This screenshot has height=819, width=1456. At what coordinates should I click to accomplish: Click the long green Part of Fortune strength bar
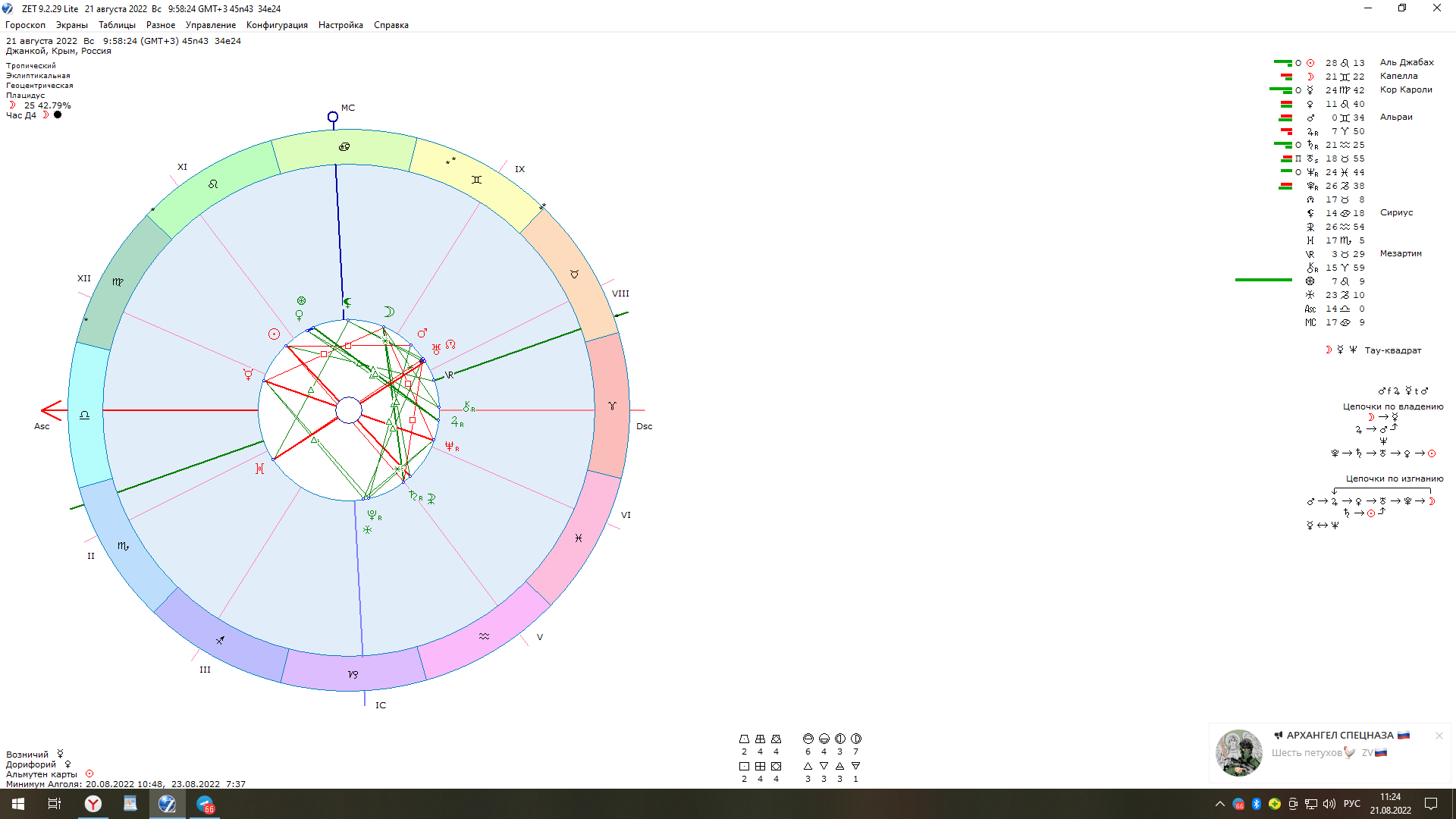click(1263, 280)
